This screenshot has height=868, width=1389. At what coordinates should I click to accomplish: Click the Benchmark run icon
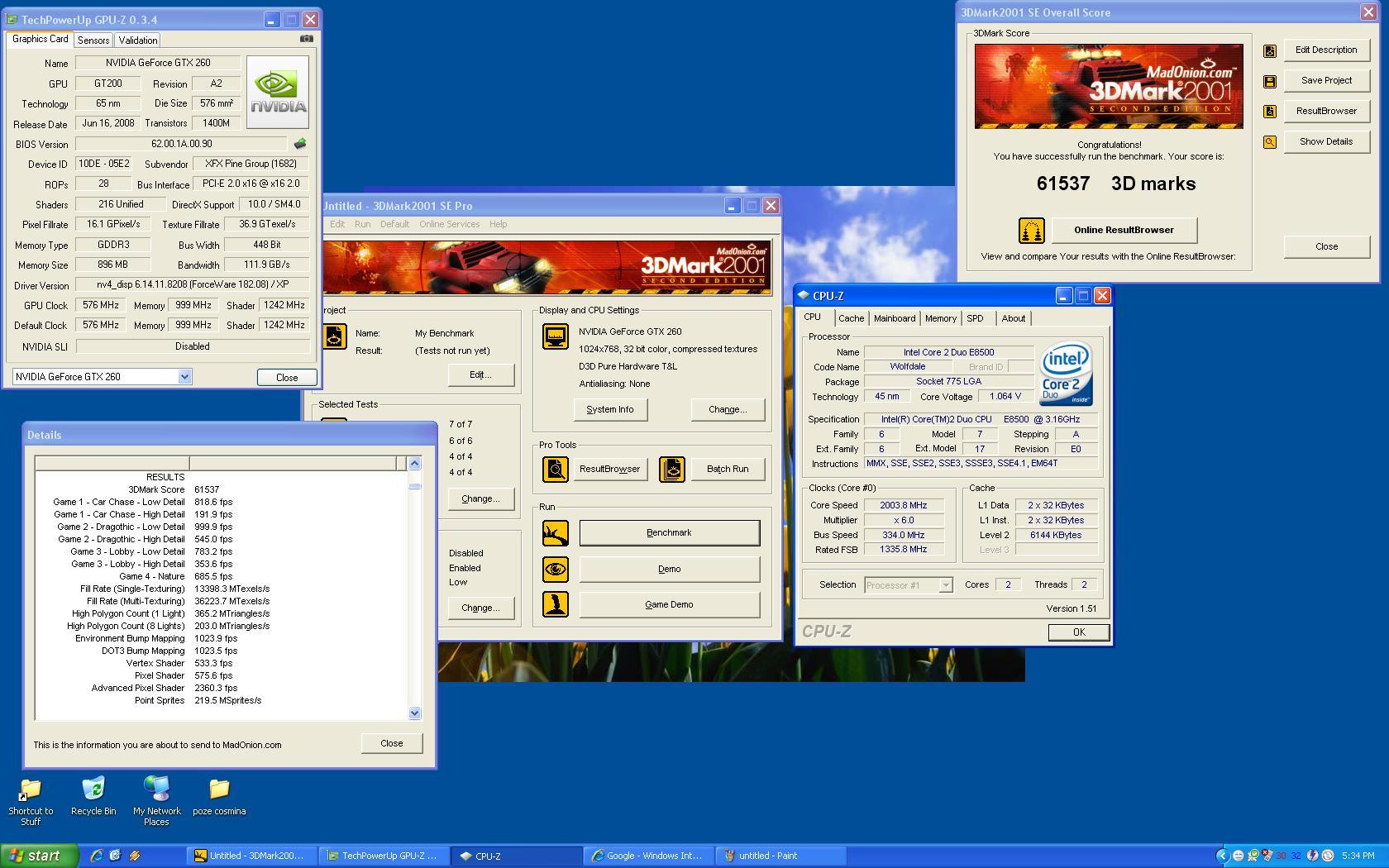[555, 533]
